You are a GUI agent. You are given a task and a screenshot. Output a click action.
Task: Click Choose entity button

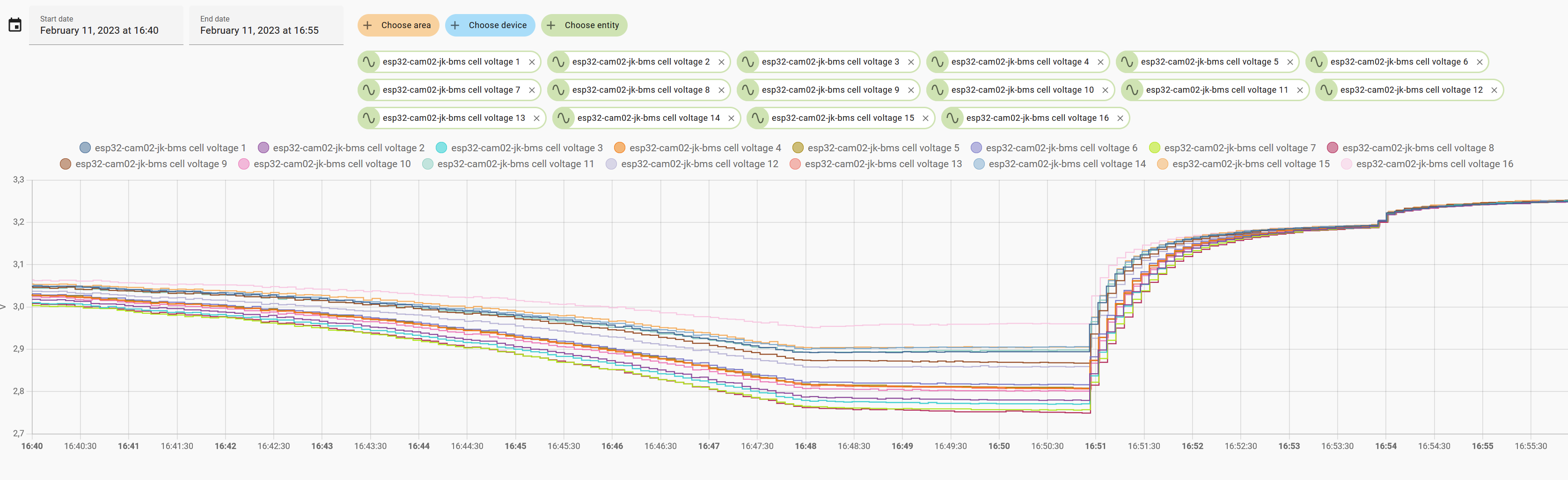[x=584, y=26]
